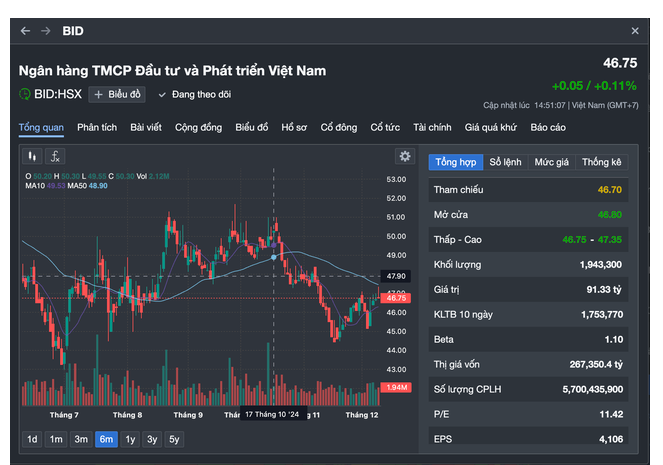Set chart range to 3m
Screen dimensions: 663x465
point(81,440)
